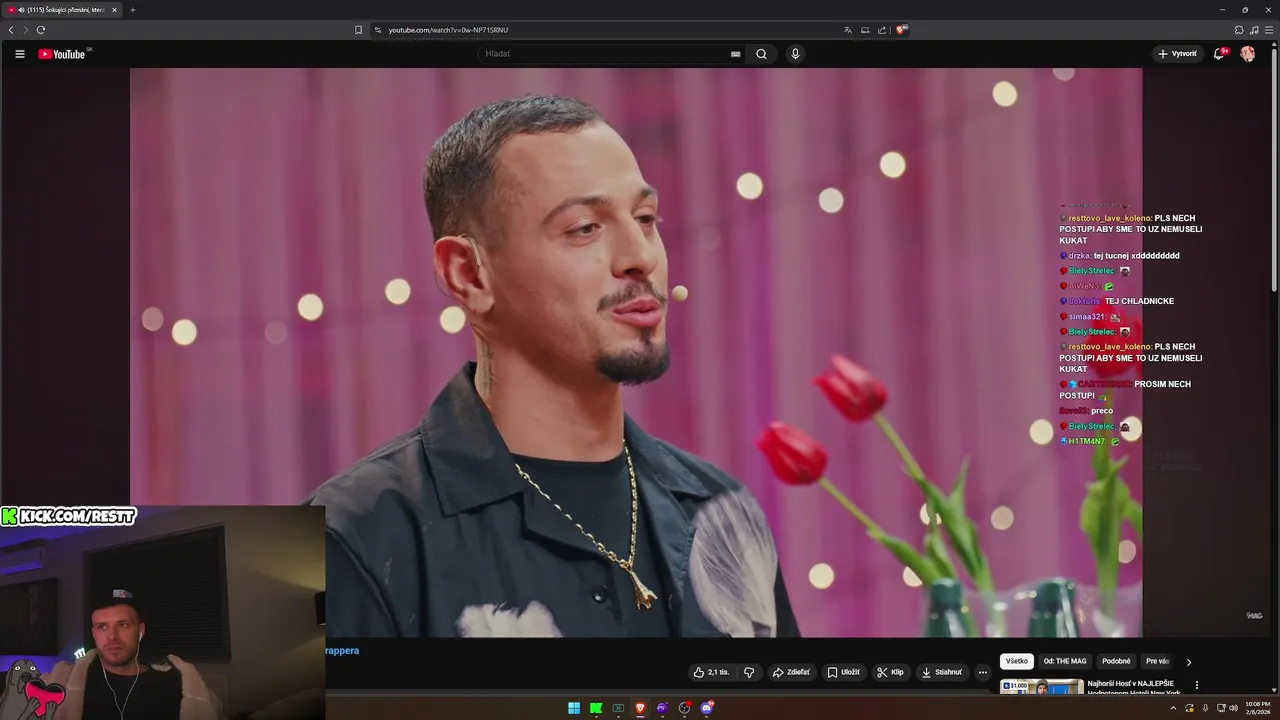The height and width of the screenshot is (720, 1280).
Task: Open volume control in system tray
Action: (1234, 708)
